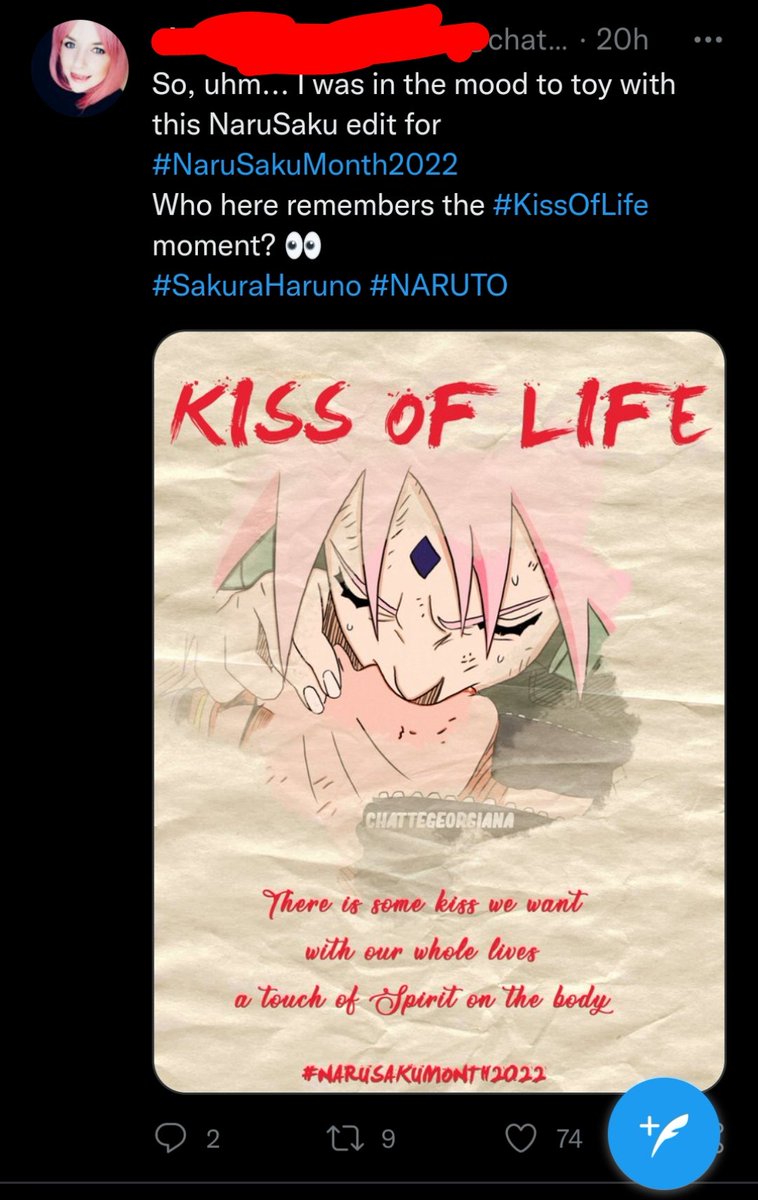View the Kiss of Life poster image
Image resolution: width=758 pixels, height=1200 pixels.
pyautogui.click(x=439, y=712)
